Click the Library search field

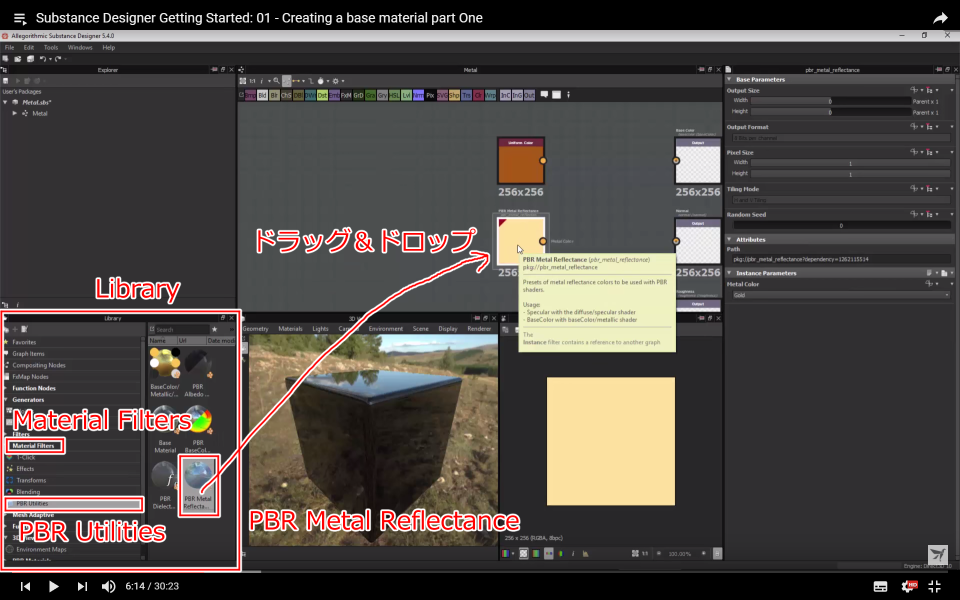(x=181, y=329)
